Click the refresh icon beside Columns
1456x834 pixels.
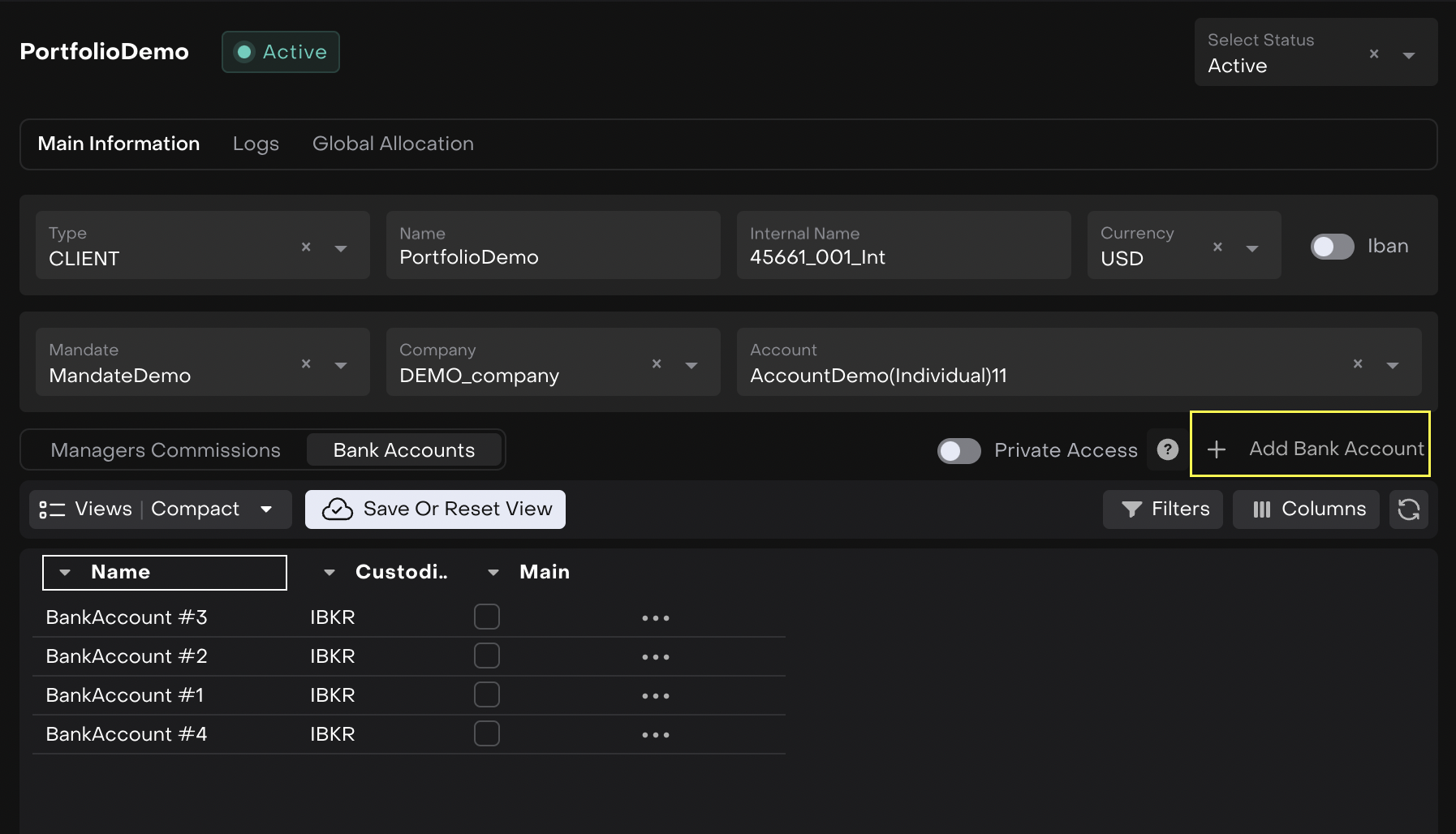coord(1408,509)
